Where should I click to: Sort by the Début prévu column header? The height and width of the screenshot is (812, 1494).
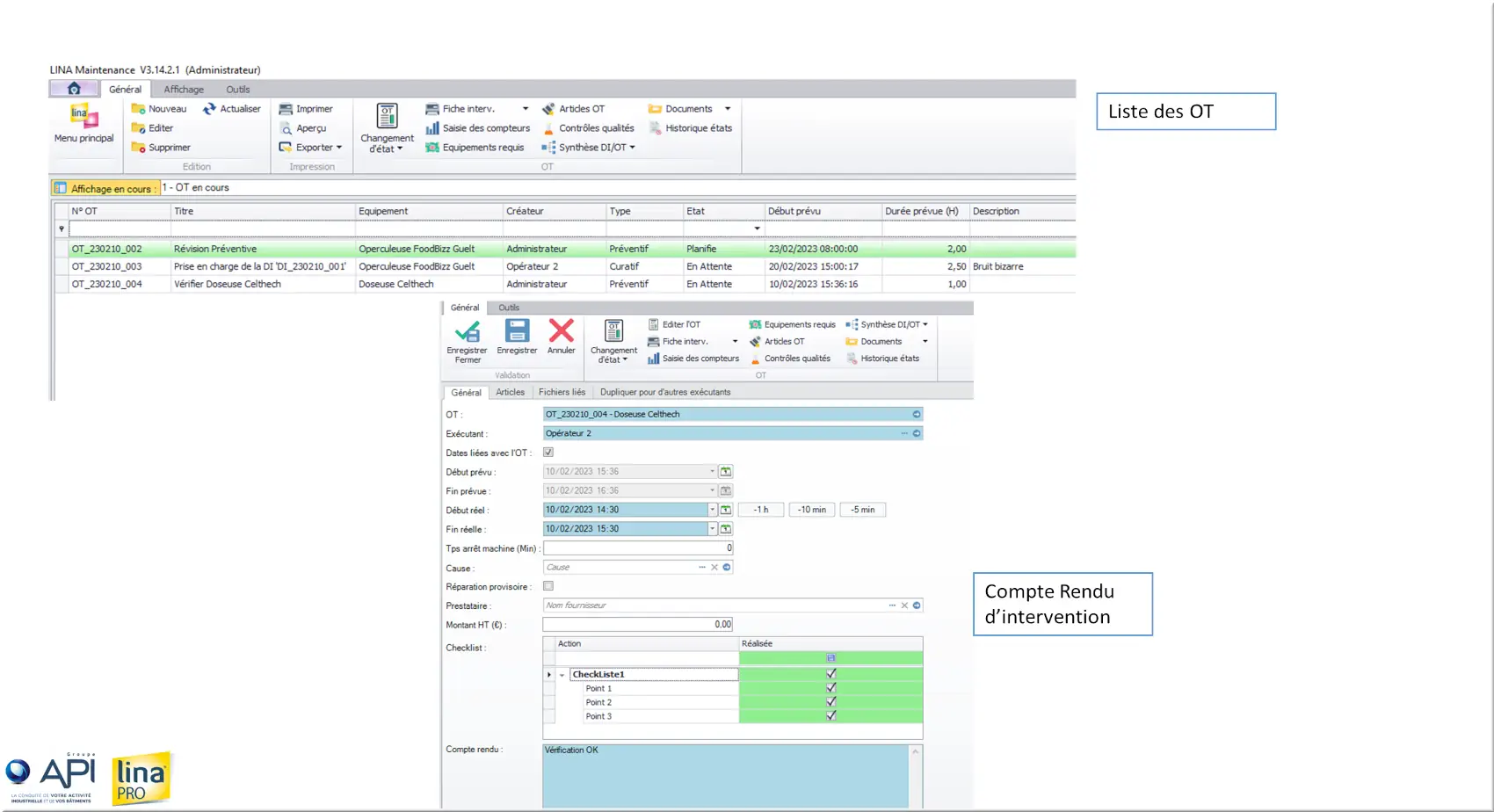[823, 211]
